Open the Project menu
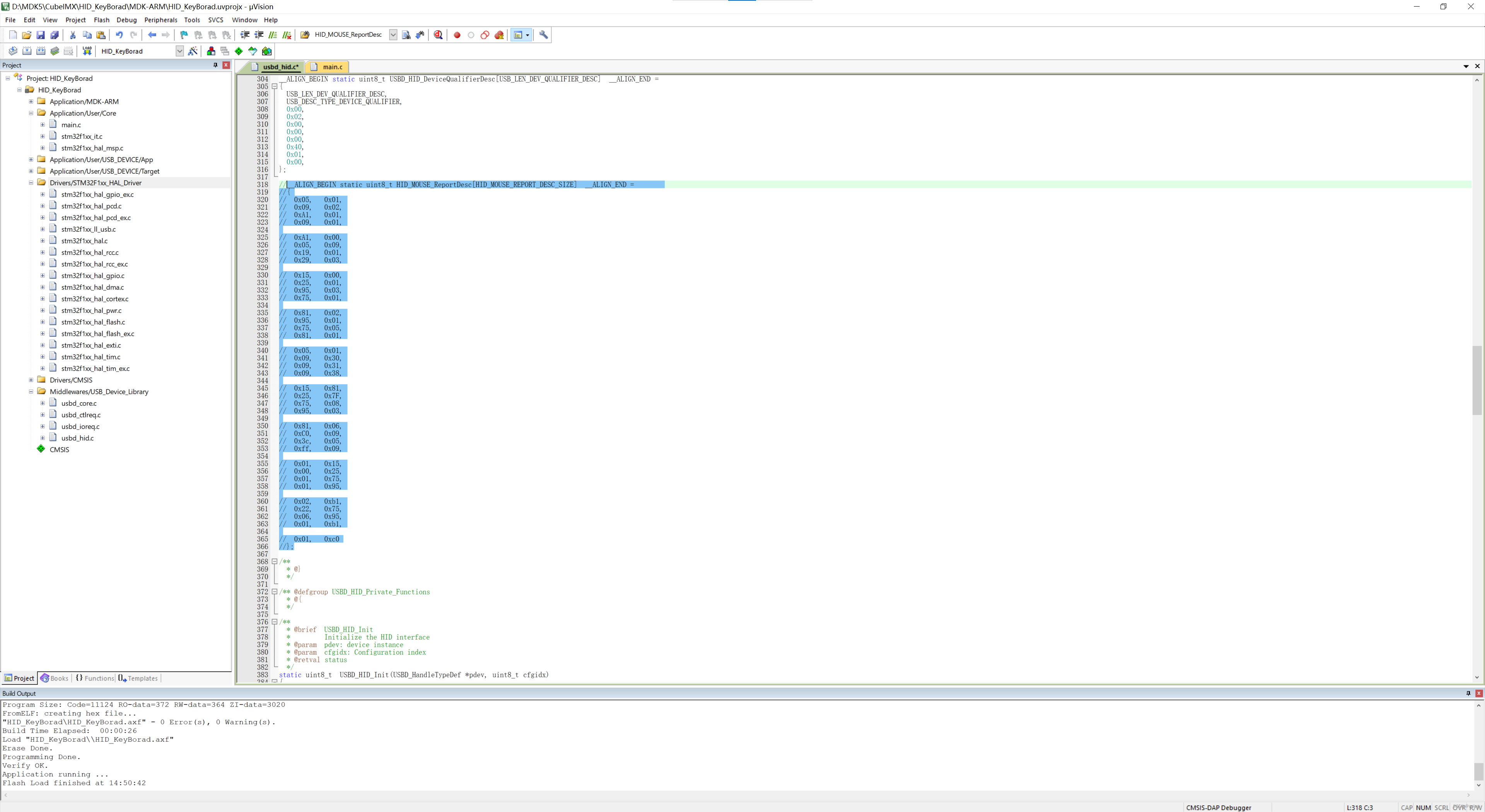 tap(75, 20)
